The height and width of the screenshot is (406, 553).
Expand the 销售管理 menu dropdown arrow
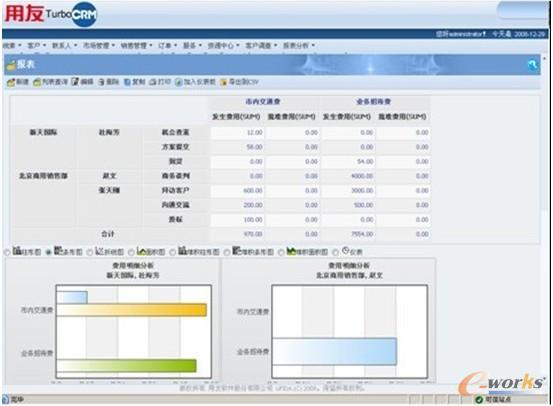coord(151,46)
